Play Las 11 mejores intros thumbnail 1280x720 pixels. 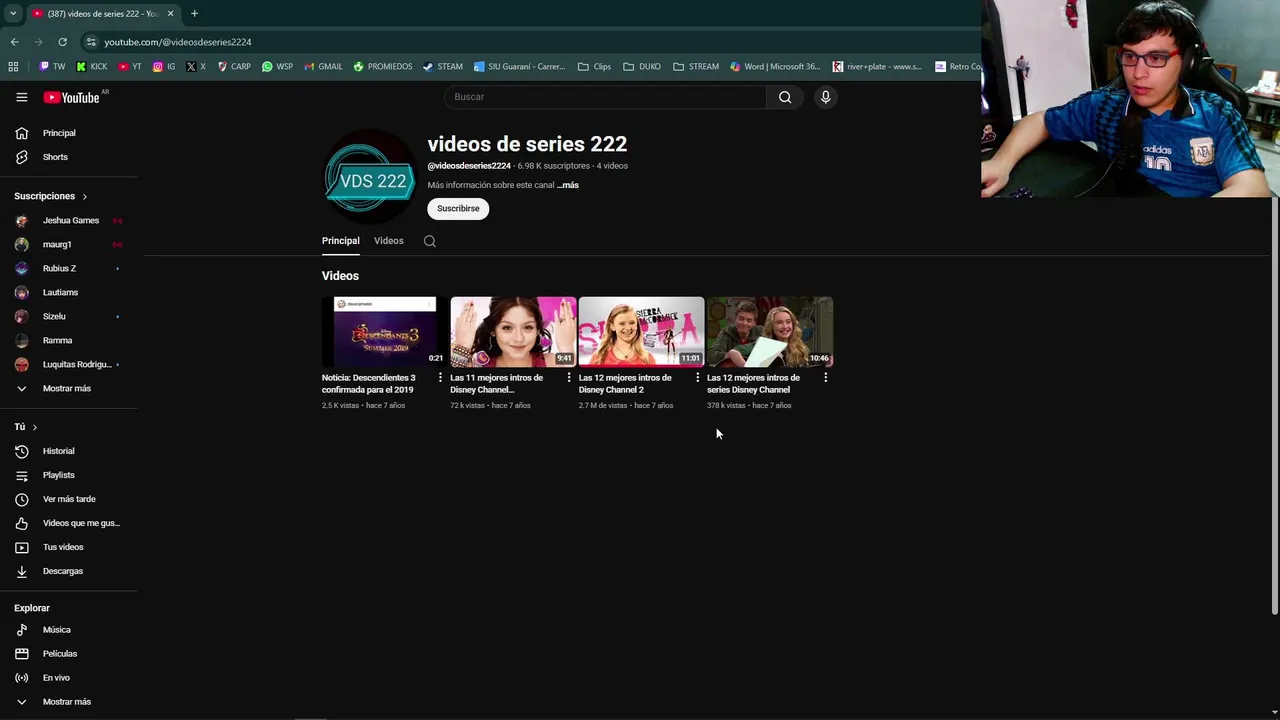[513, 331]
